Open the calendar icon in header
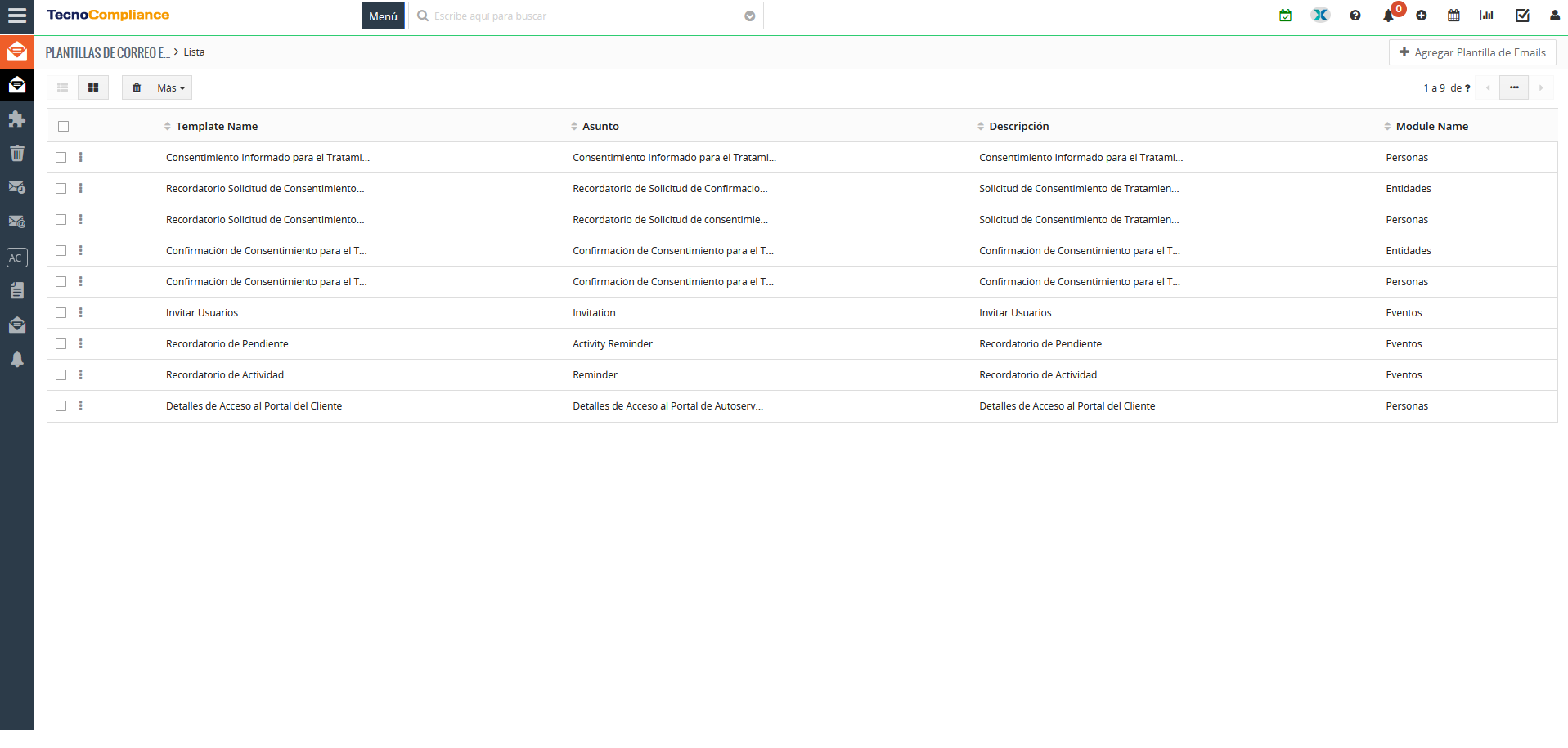This screenshot has height=748, width=1568. (1453, 16)
